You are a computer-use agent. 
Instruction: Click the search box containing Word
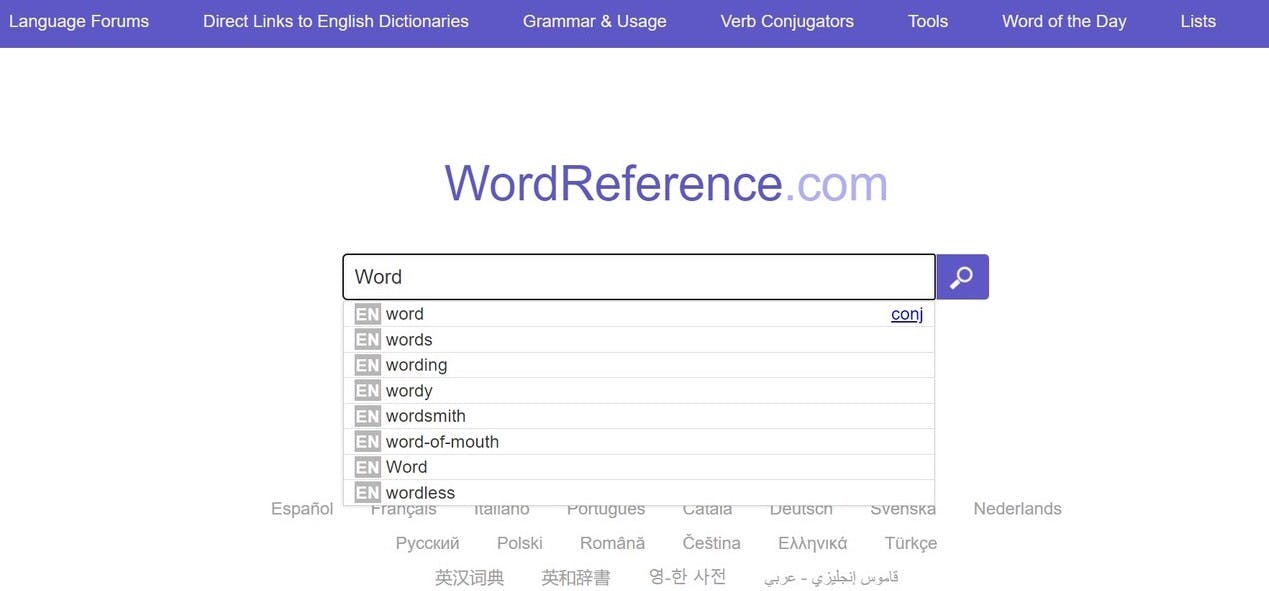click(x=639, y=277)
